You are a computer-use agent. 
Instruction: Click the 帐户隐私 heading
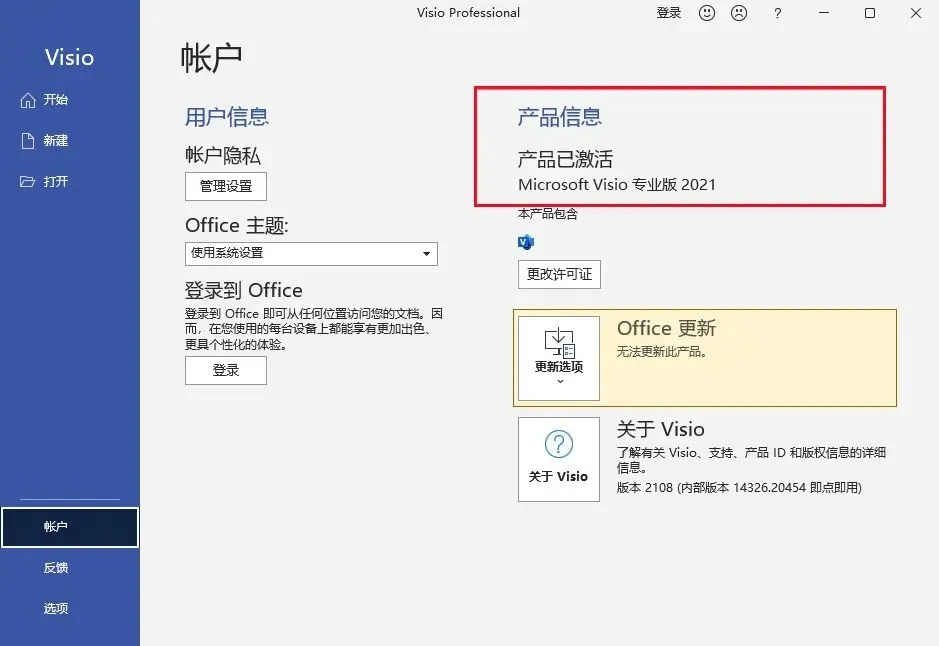(223, 156)
